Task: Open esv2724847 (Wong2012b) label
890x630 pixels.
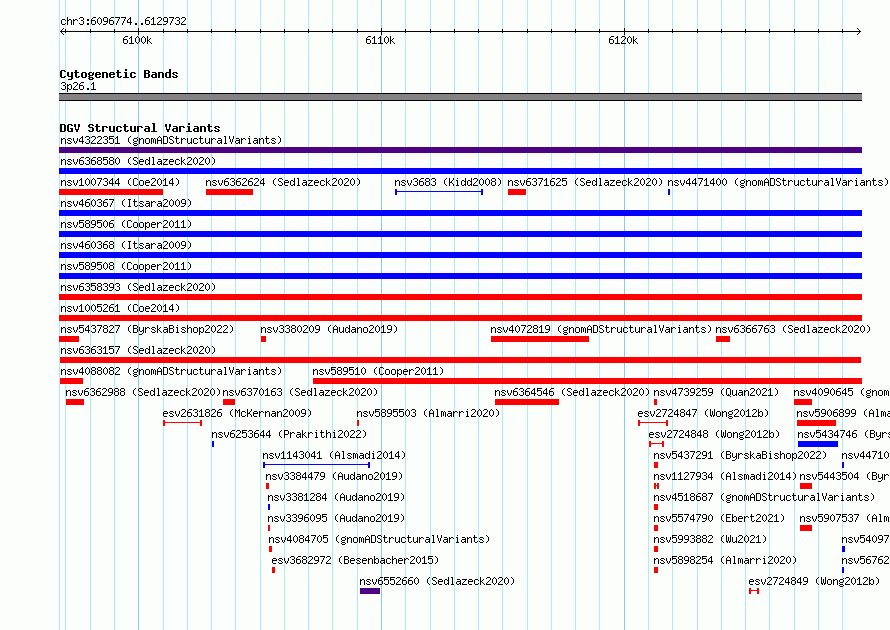Action: [703, 413]
